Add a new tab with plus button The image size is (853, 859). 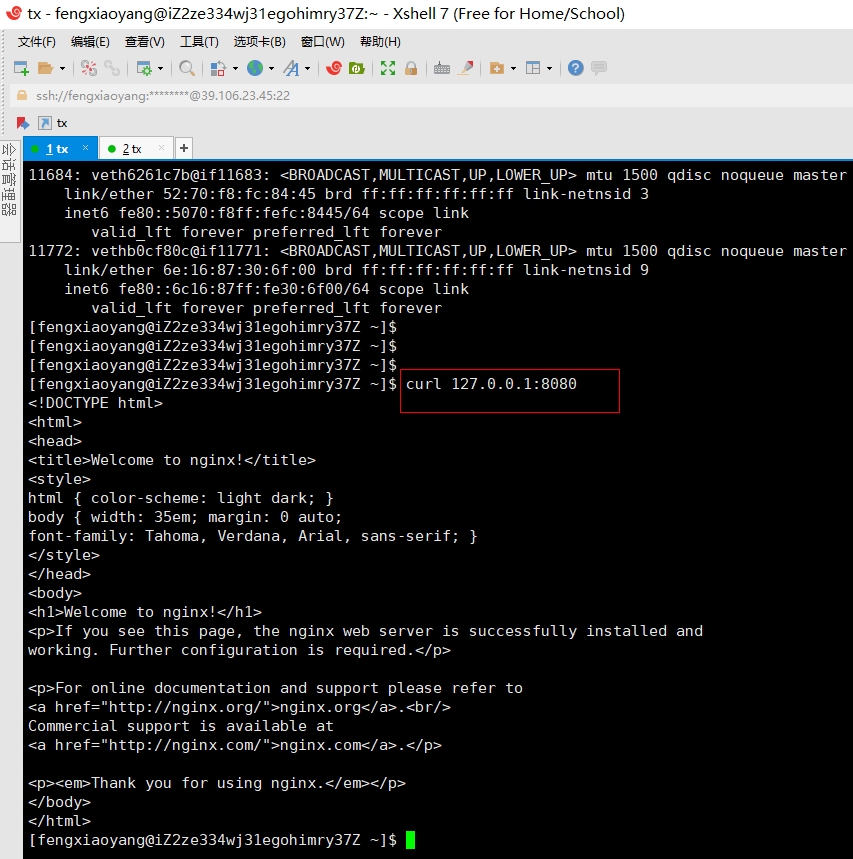click(184, 148)
